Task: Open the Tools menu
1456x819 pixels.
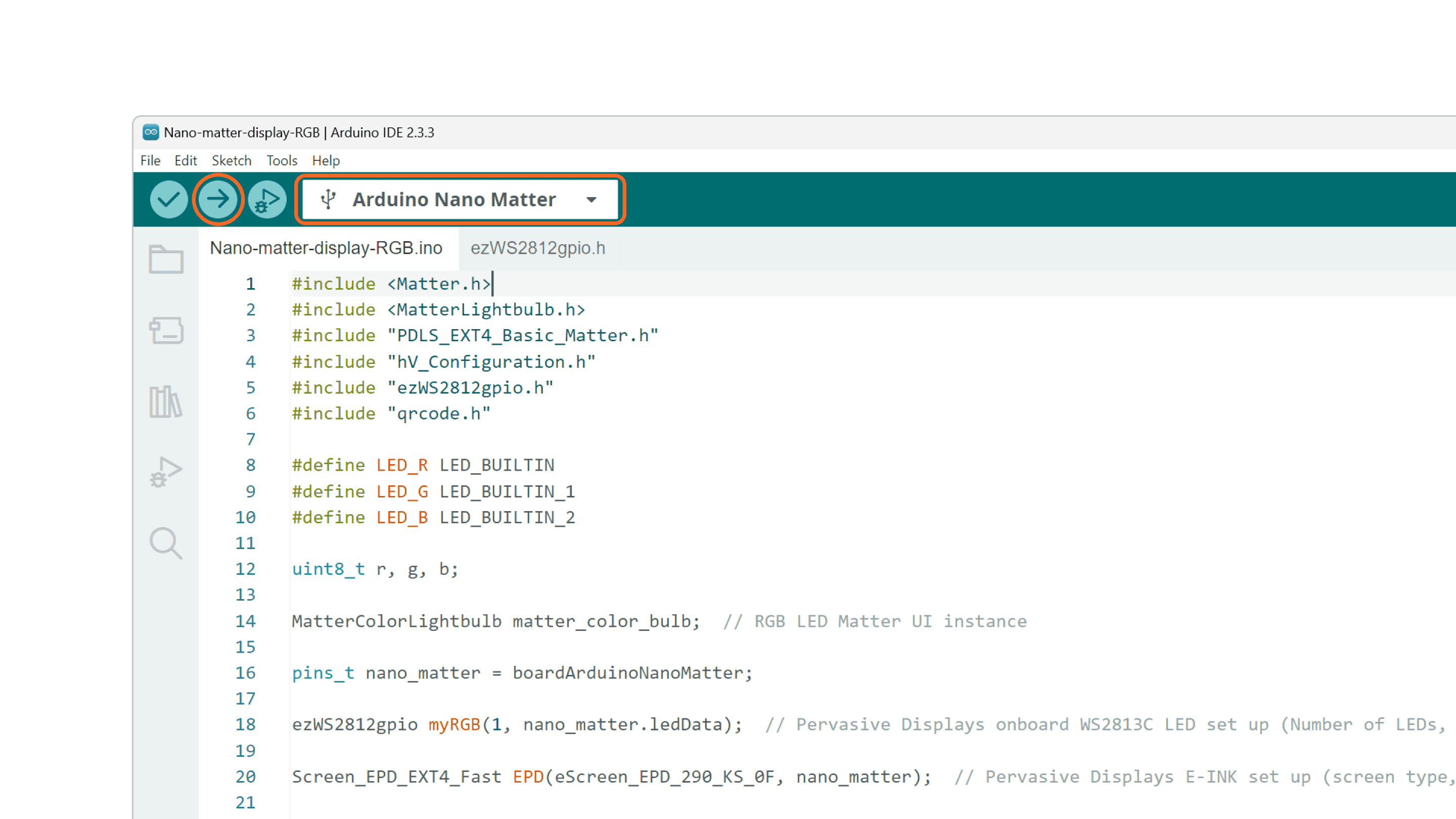Action: (281, 161)
